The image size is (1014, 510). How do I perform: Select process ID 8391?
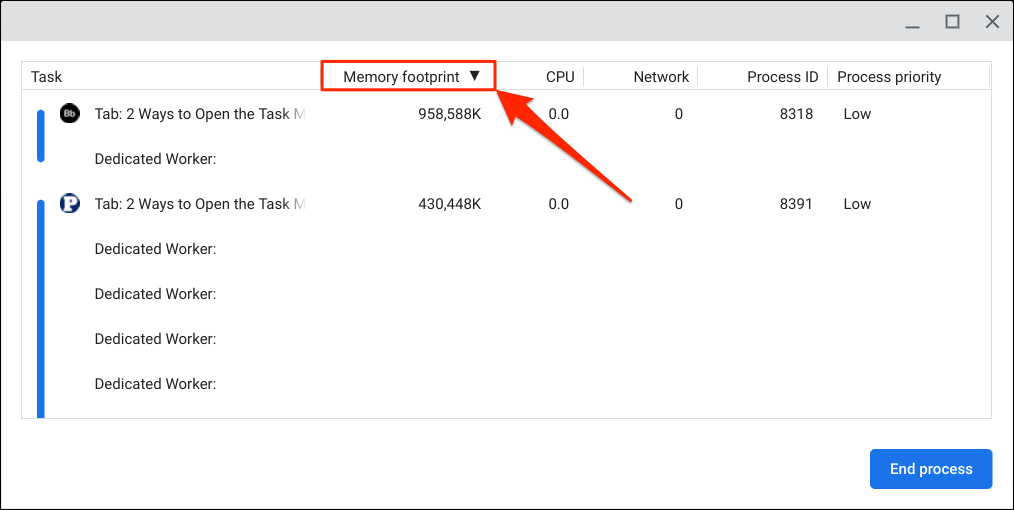796,204
